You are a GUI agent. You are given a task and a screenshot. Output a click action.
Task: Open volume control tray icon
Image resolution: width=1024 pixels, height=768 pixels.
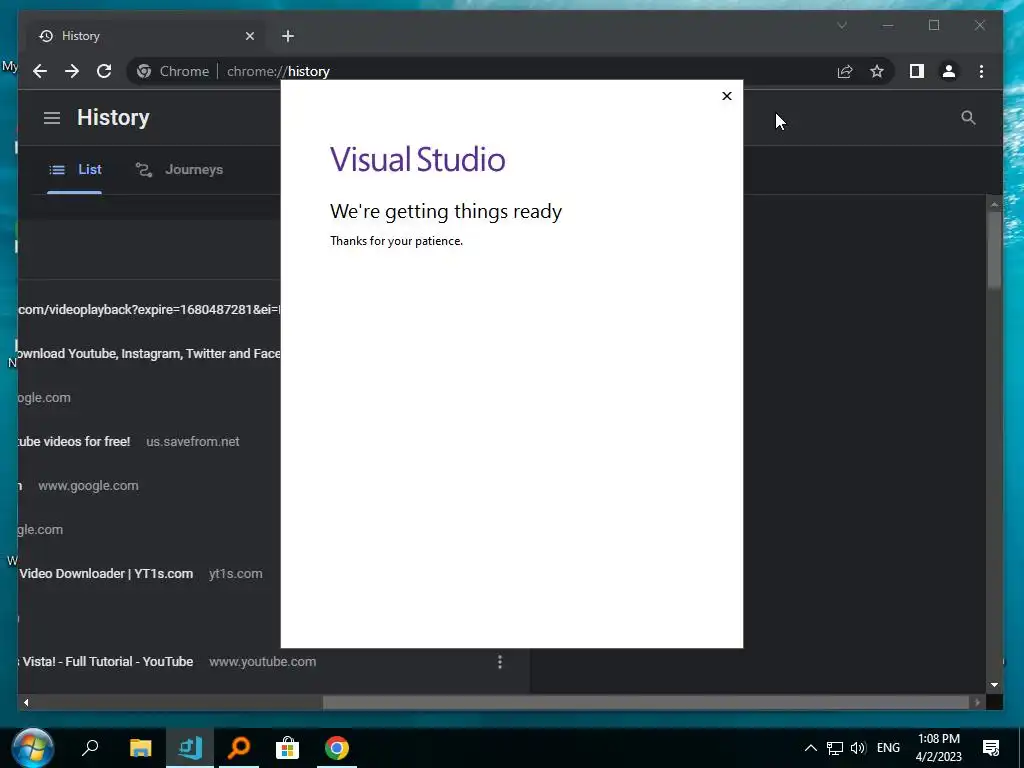858,748
